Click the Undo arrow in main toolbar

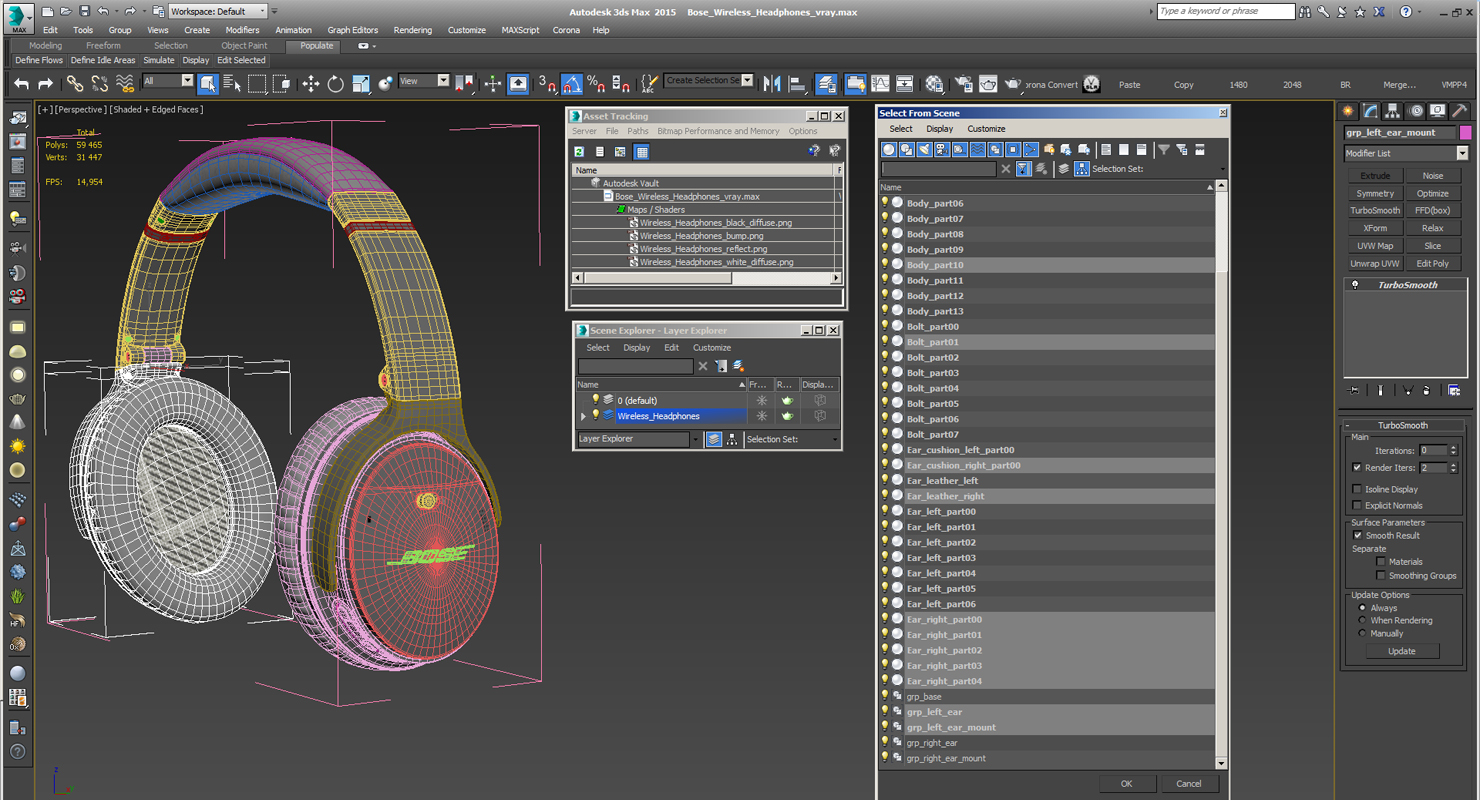[x=21, y=84]
